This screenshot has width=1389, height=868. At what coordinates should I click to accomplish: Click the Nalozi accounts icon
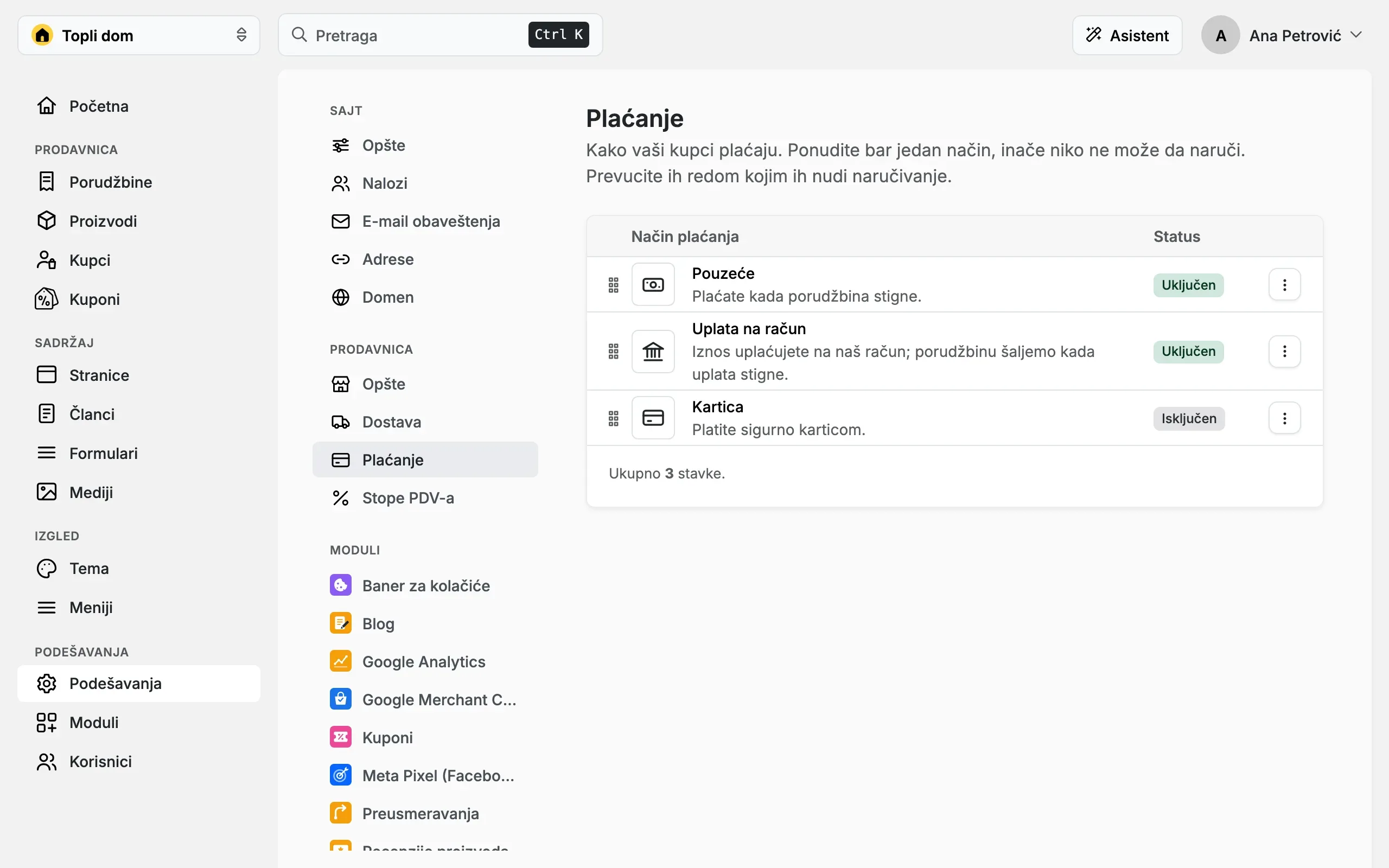(x=340, y=183)
